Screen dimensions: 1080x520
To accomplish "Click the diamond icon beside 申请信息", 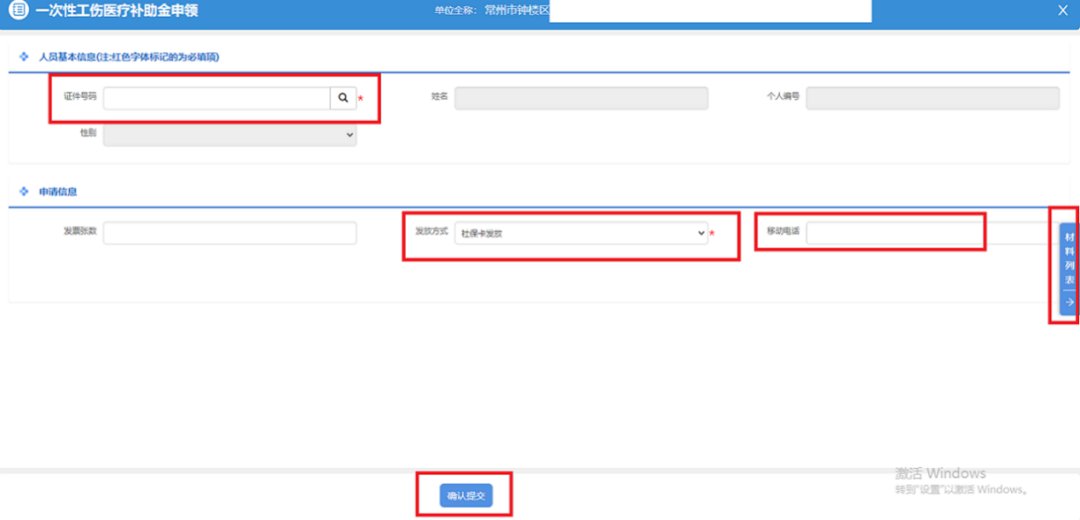I will (x=24, y=190).
